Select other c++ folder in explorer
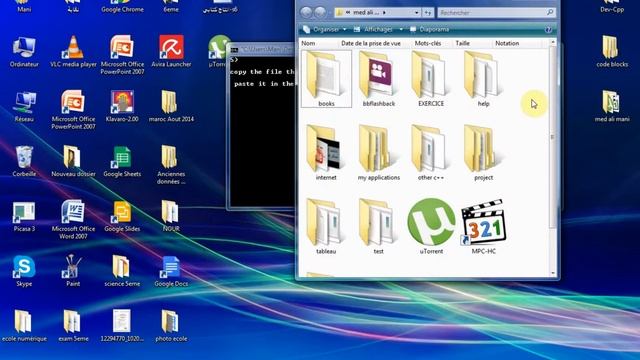Viewport: 640px width, 360px height. [431, 153]
